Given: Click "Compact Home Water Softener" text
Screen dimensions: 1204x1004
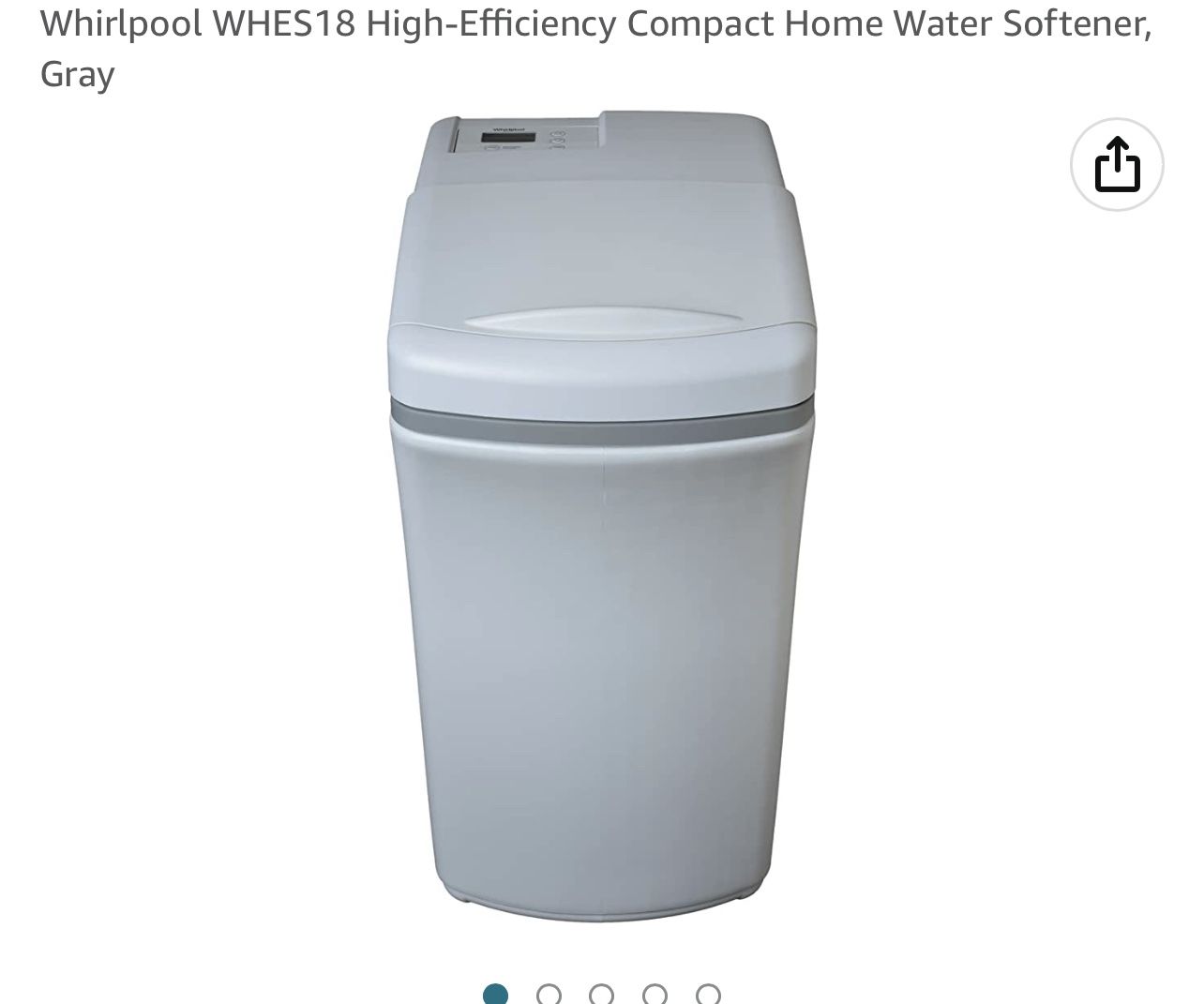Looking at the screenshot, I should tap(889, 23).
